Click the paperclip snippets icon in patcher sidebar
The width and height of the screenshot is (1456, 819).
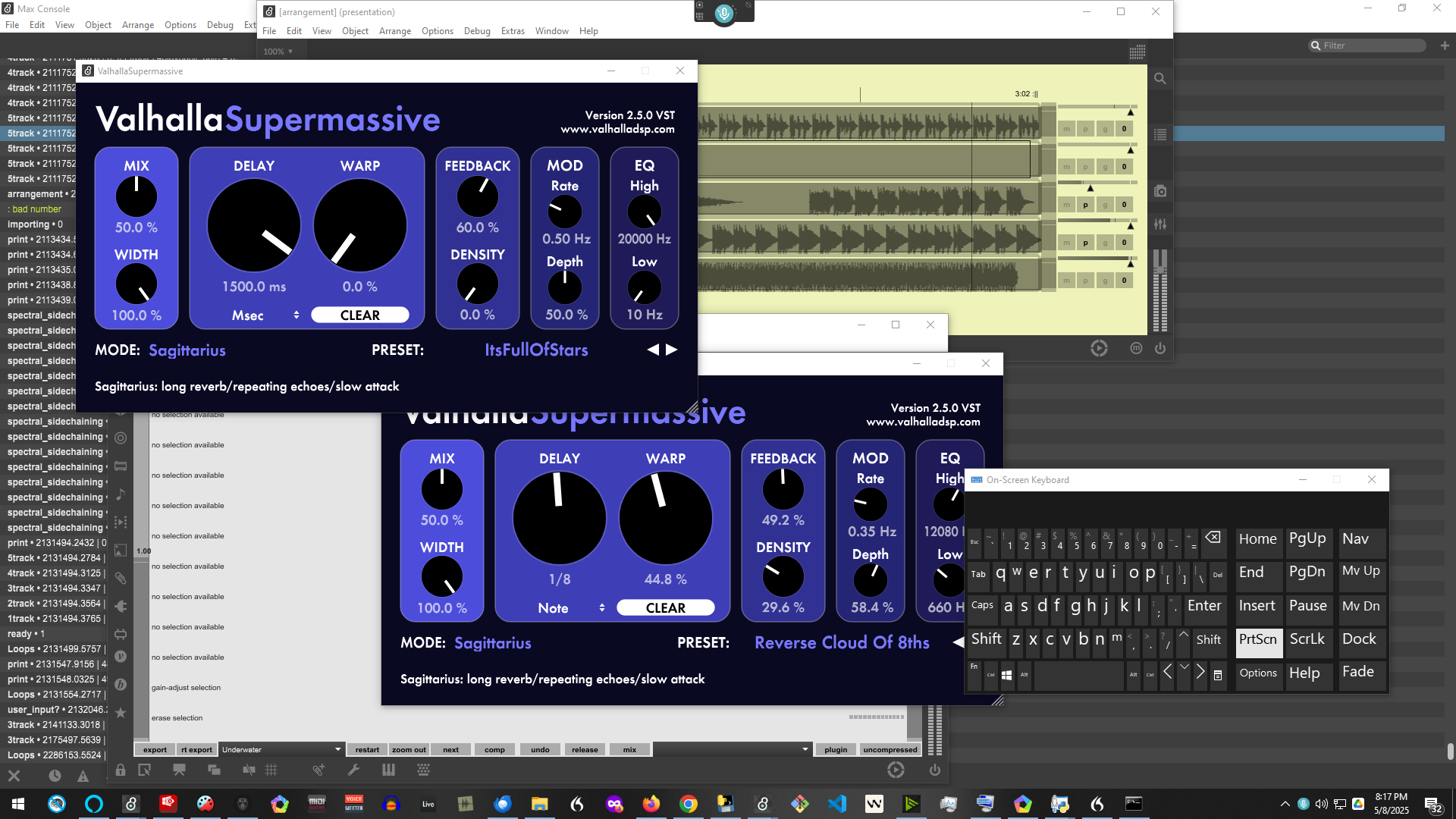tap(121, 579)
